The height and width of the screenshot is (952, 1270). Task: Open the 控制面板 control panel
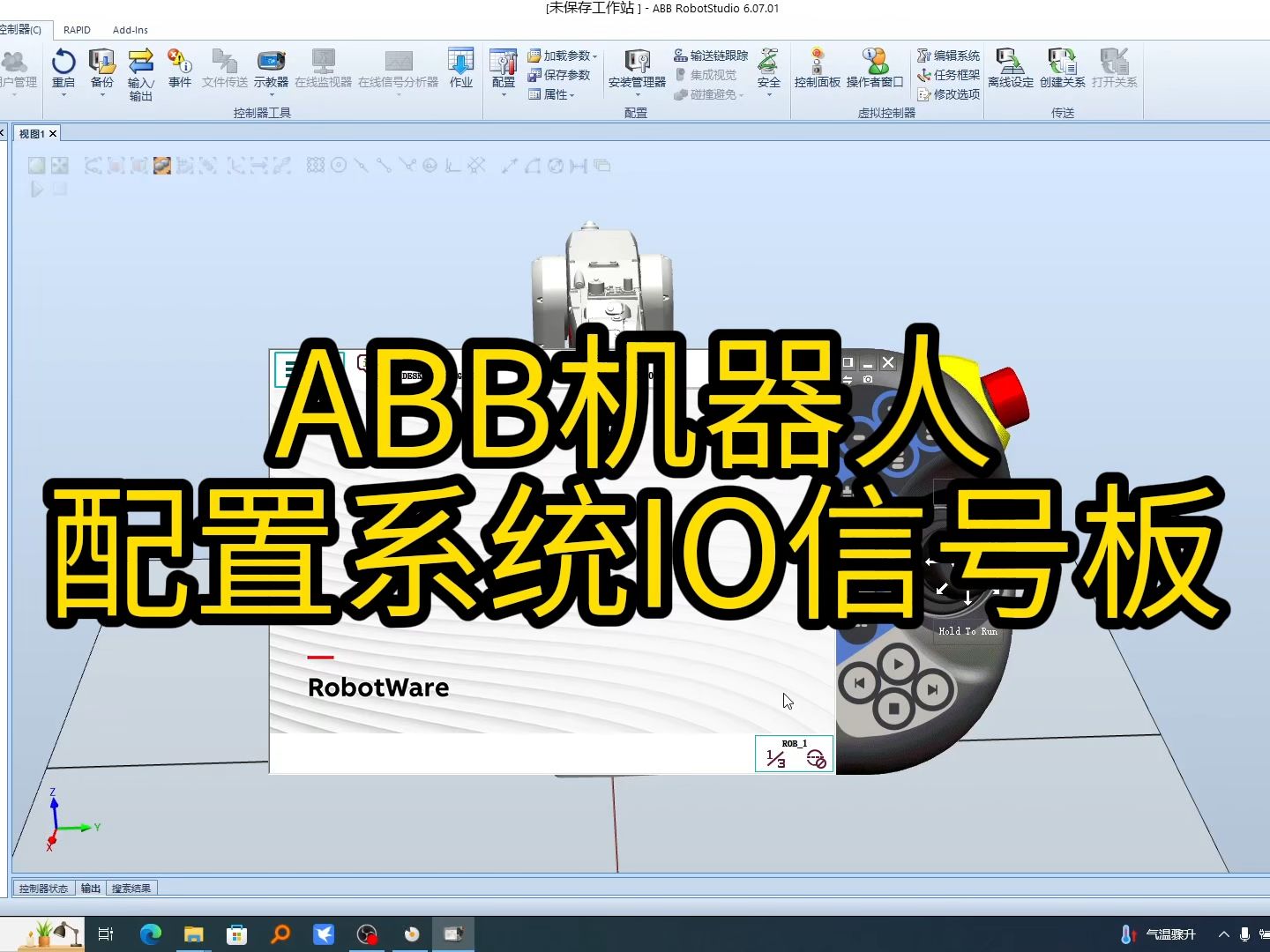[818, 70]
